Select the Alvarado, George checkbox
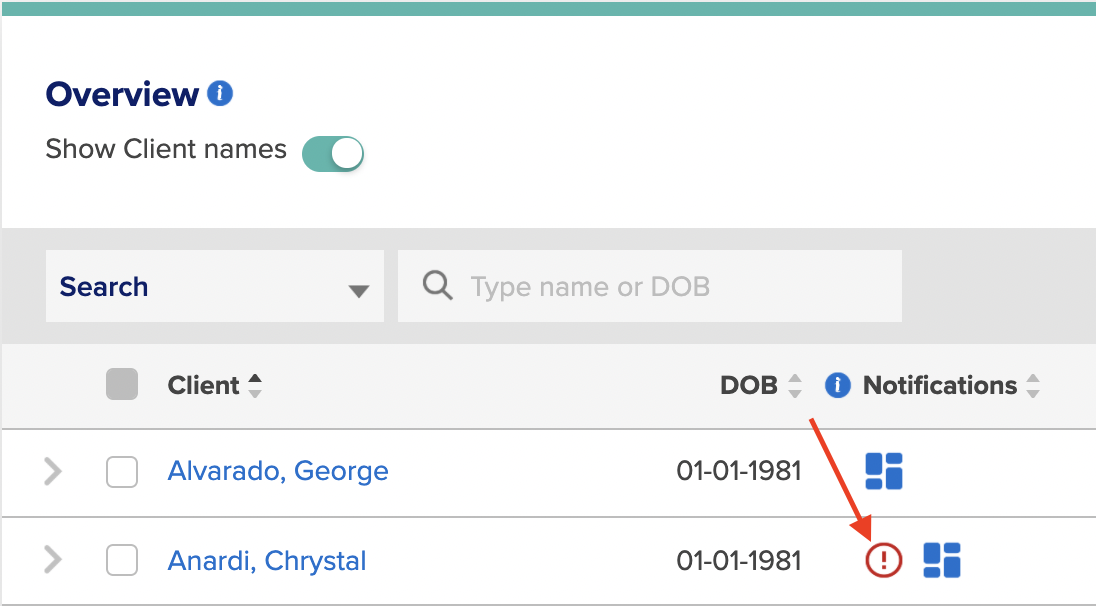The image size is (1096, 606). point(122,472)
